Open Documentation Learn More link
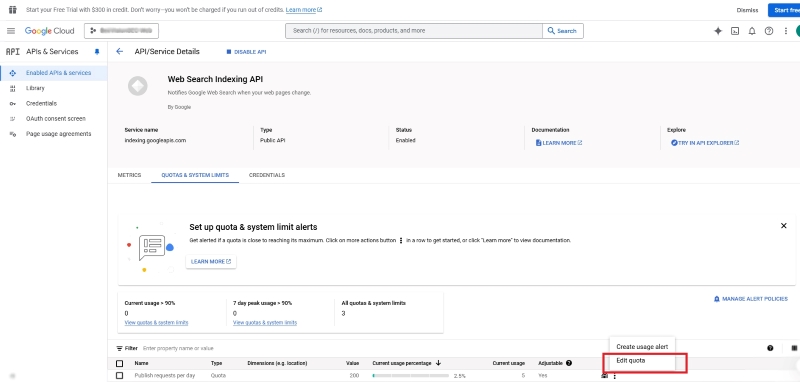This screenshot has height=382, width=800. coord(559,143)
